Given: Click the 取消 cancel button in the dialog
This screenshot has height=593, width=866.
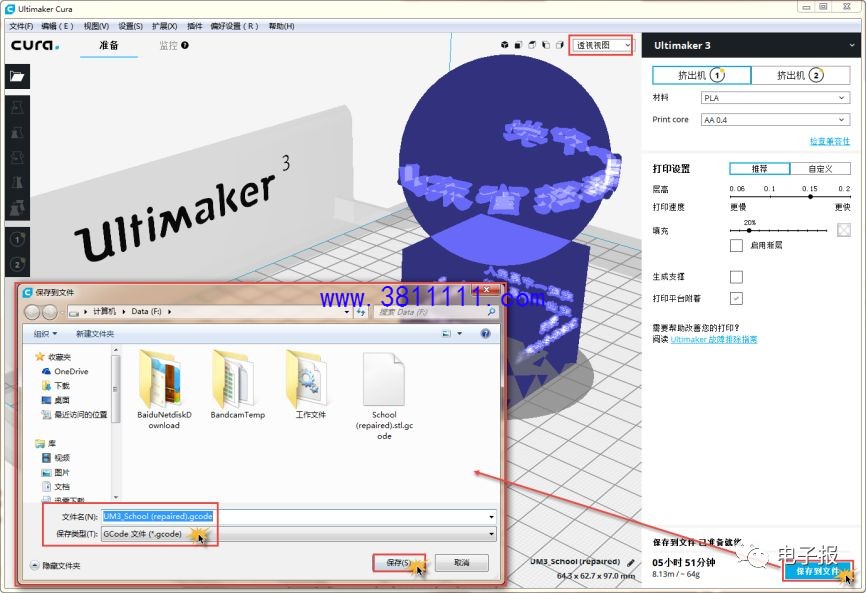Looking at the screenshot, I should [x=462, y=563].
